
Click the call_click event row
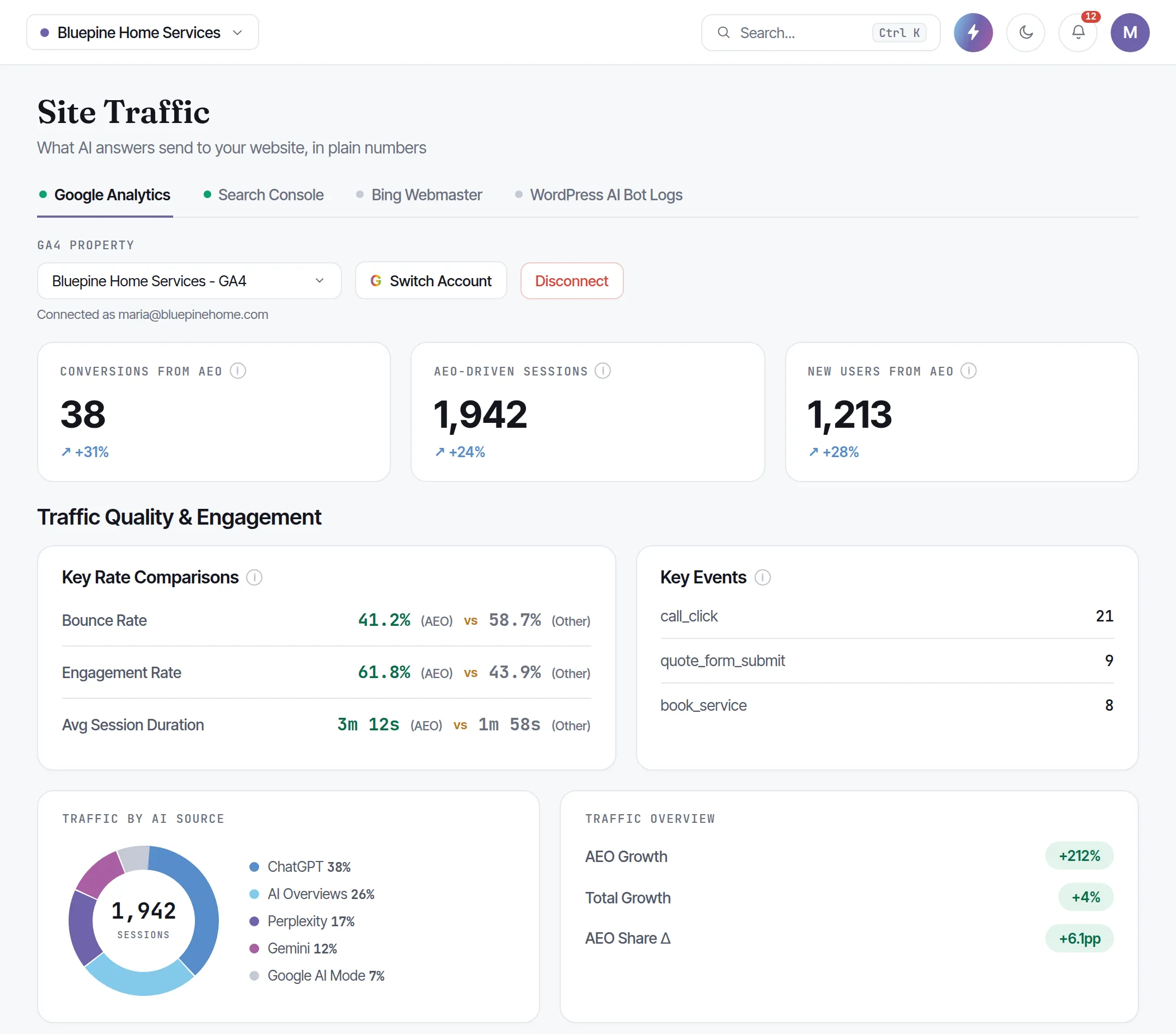(886, 616)
